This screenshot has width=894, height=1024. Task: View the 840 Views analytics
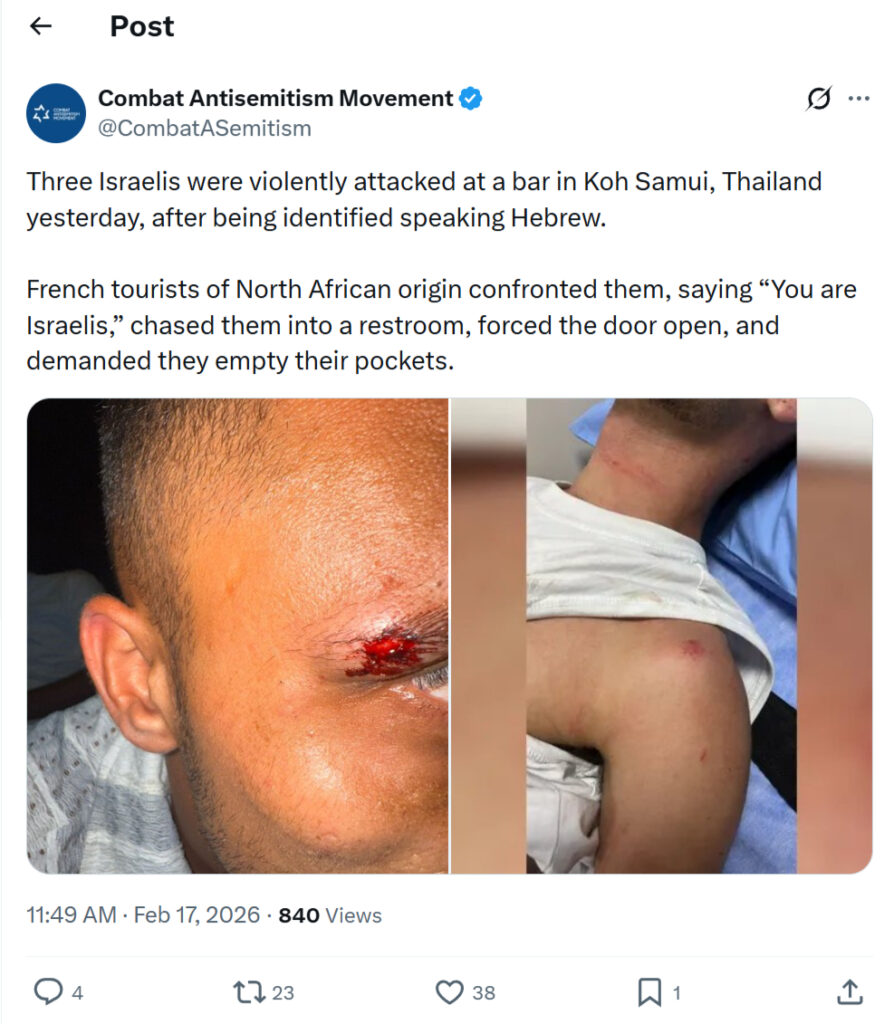coord(330,915)
